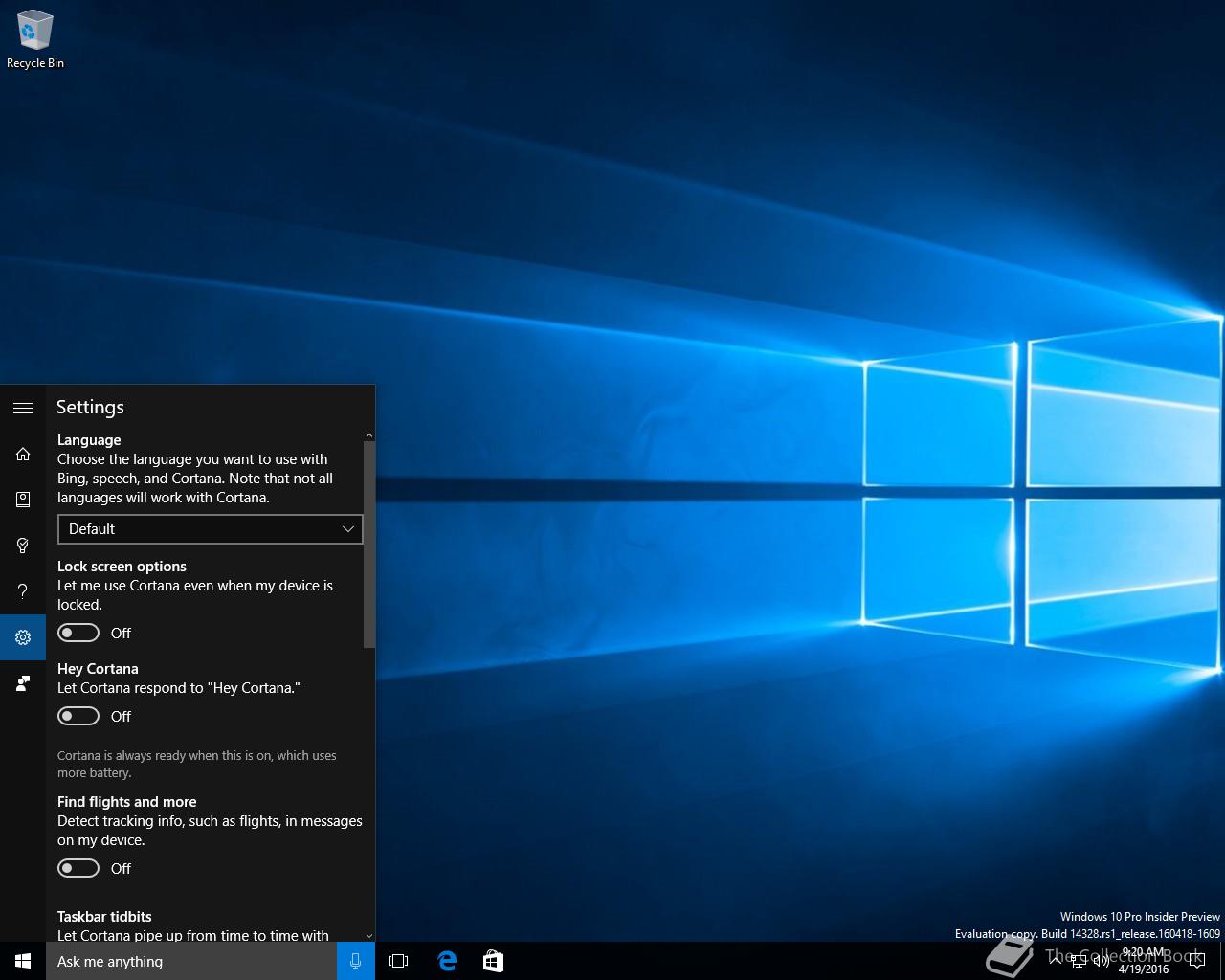1225x980 pixels.
Task: Click the scroll up arrow in settings
Action: pos(369,436)
